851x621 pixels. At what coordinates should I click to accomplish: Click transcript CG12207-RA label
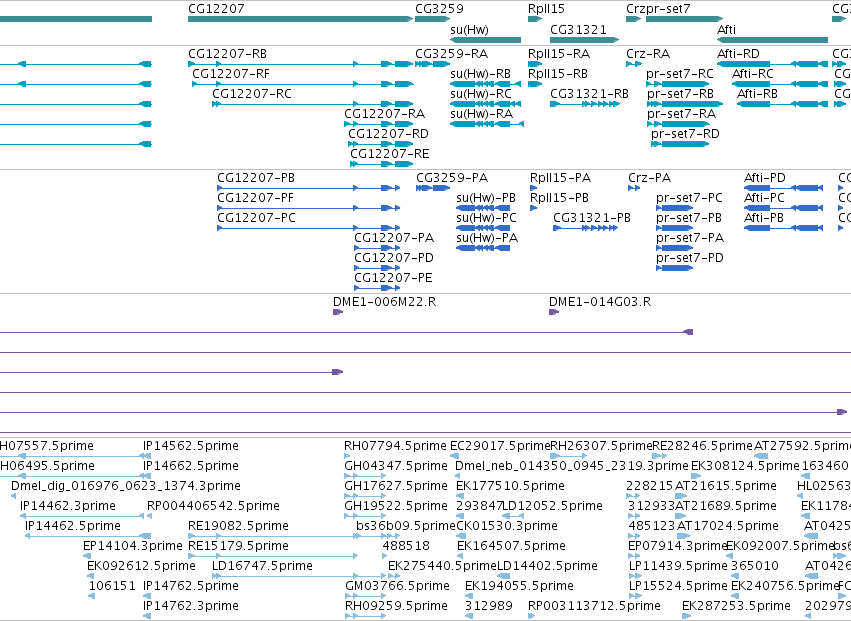pyautogui.click(x=384, y=114)
